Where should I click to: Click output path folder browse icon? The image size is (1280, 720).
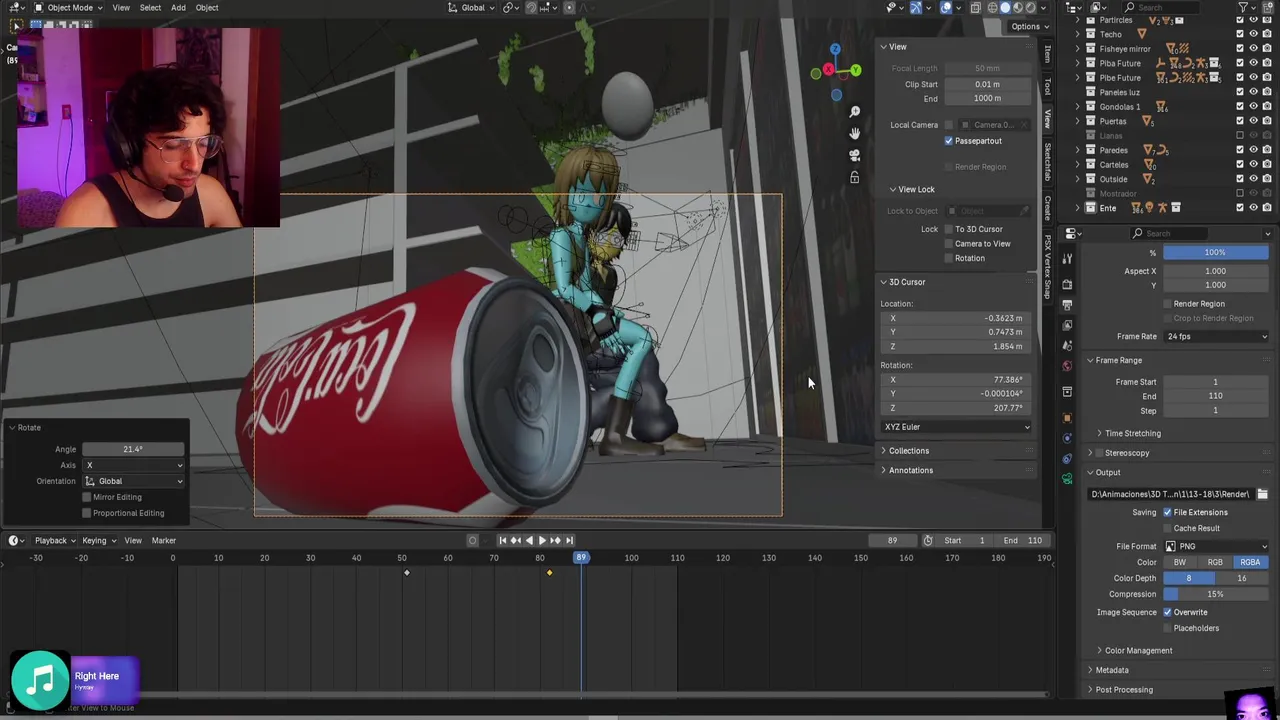[x=1262, y=494]
